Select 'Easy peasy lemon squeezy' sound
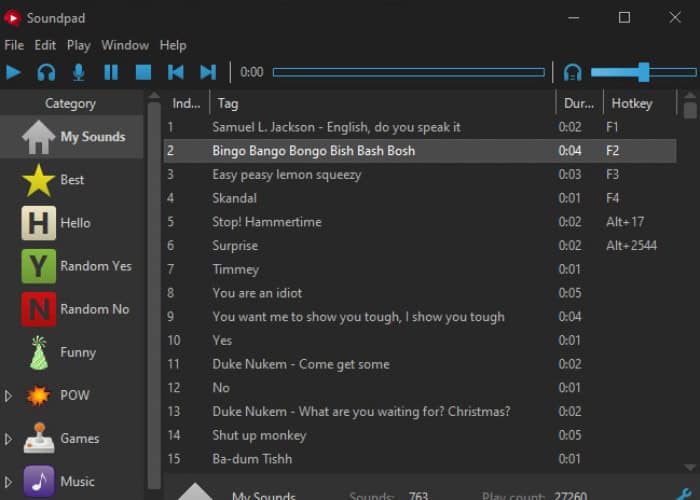 pyautogui.click(x=420, y=175)
